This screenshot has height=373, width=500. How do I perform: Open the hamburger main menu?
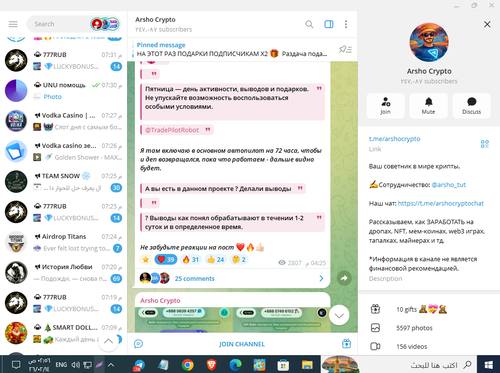coord(13,24)
